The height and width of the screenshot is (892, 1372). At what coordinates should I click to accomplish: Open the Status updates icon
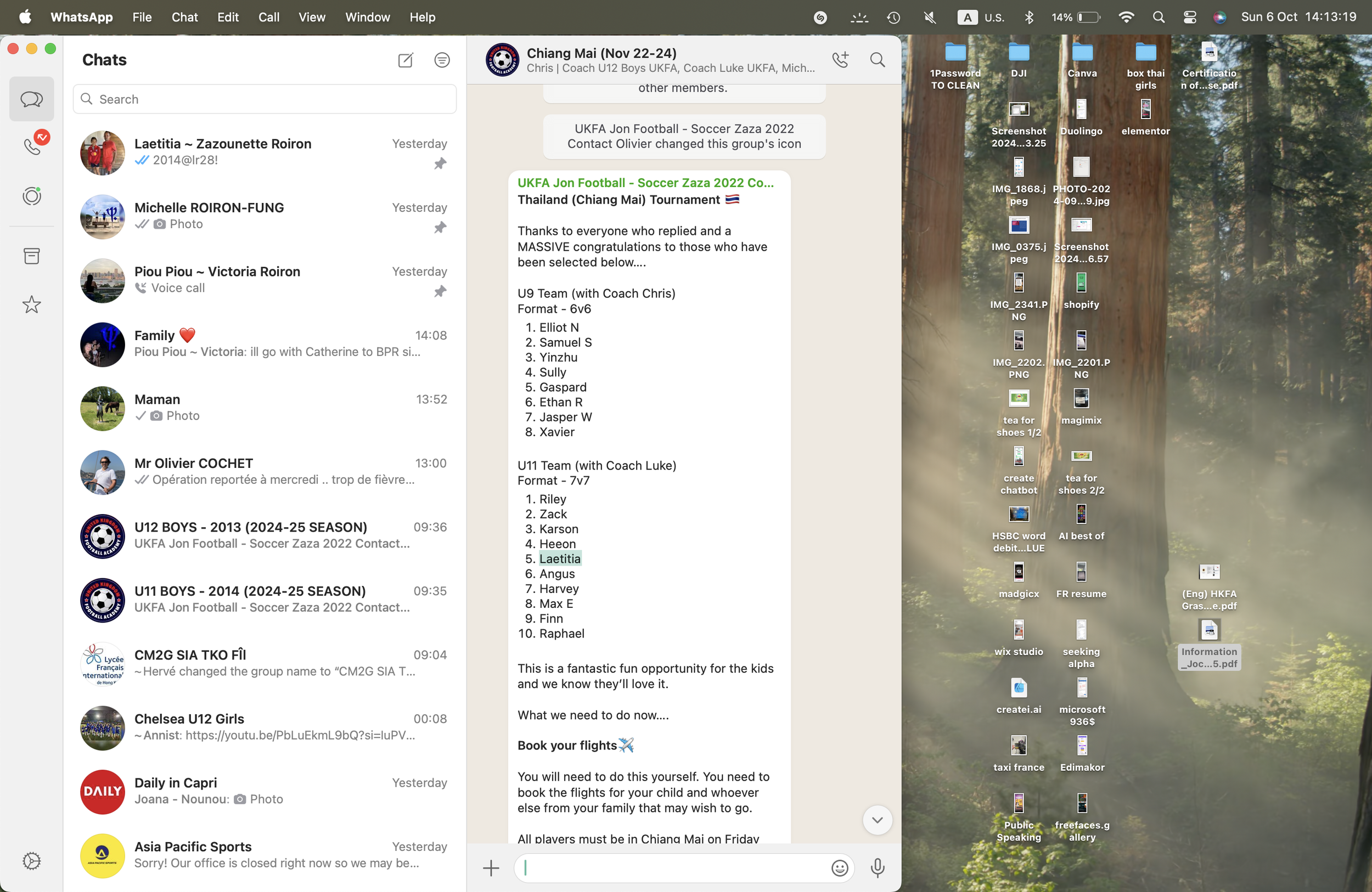coord(32,196)
